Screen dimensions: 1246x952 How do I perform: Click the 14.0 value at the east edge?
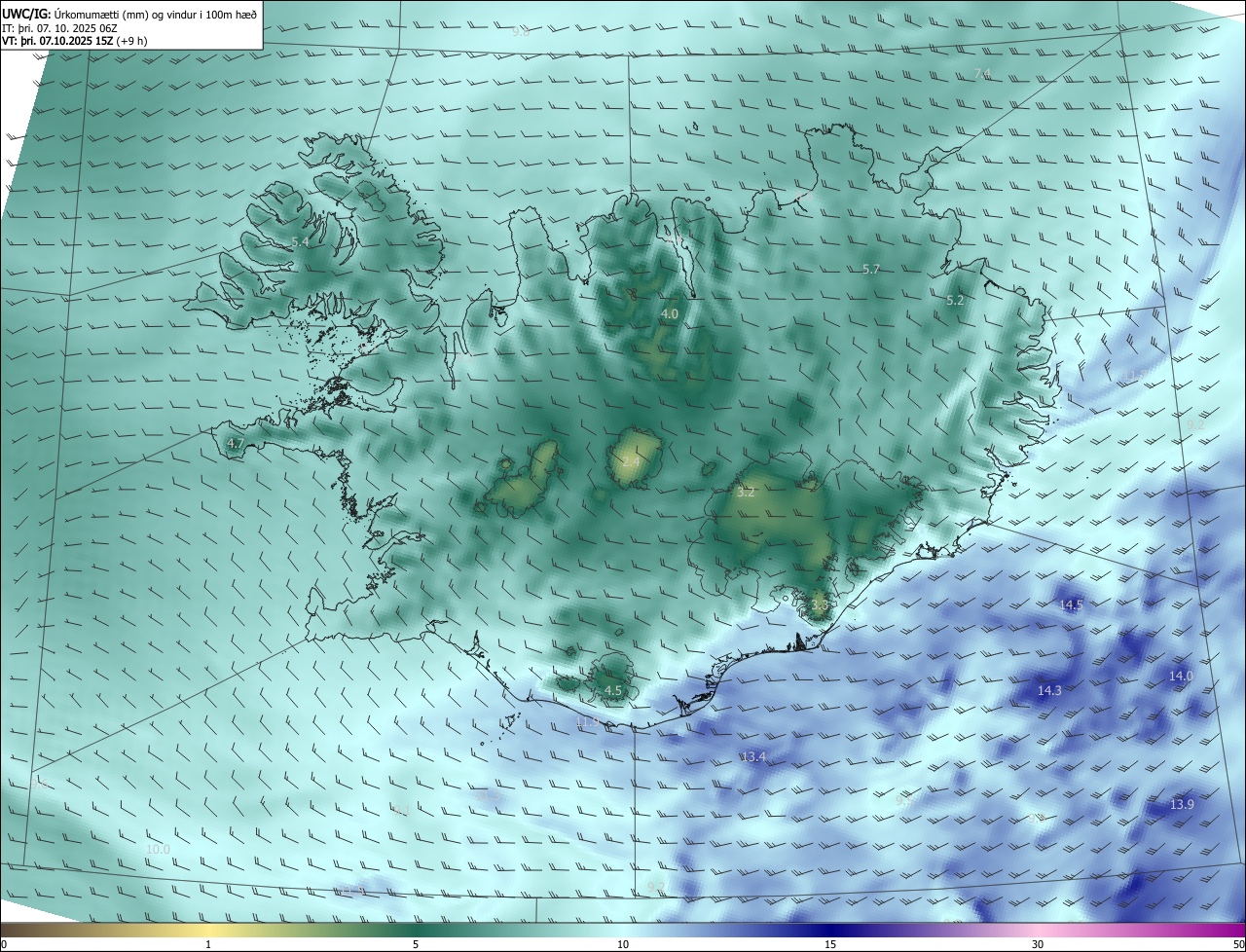(x=1181, y=676)
